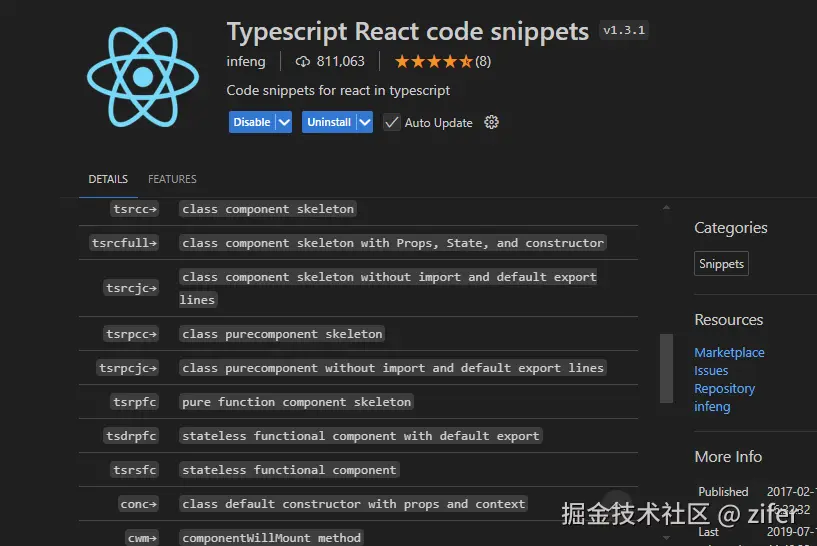
Task: Open the infeng publisher link under title
Action: click(246, 61)
